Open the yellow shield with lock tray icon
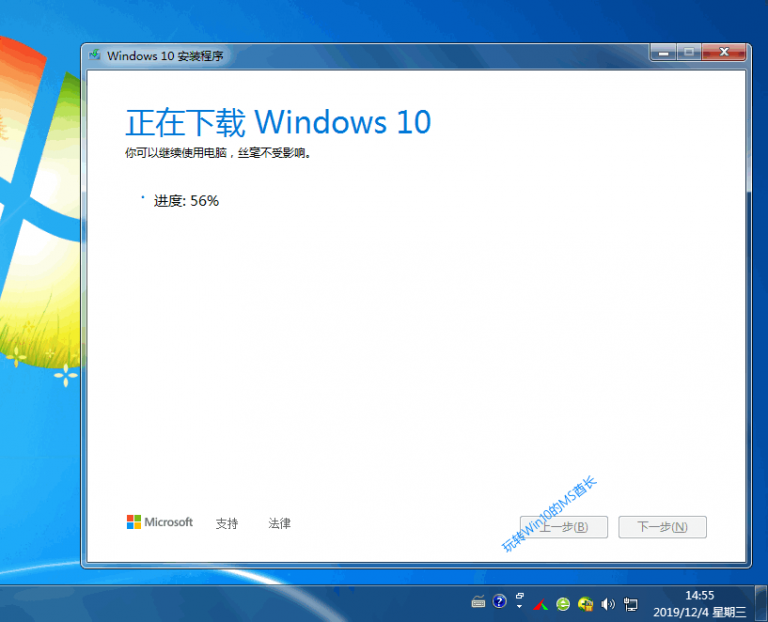Viewport: 768px width, 622px height. [585, 604]
